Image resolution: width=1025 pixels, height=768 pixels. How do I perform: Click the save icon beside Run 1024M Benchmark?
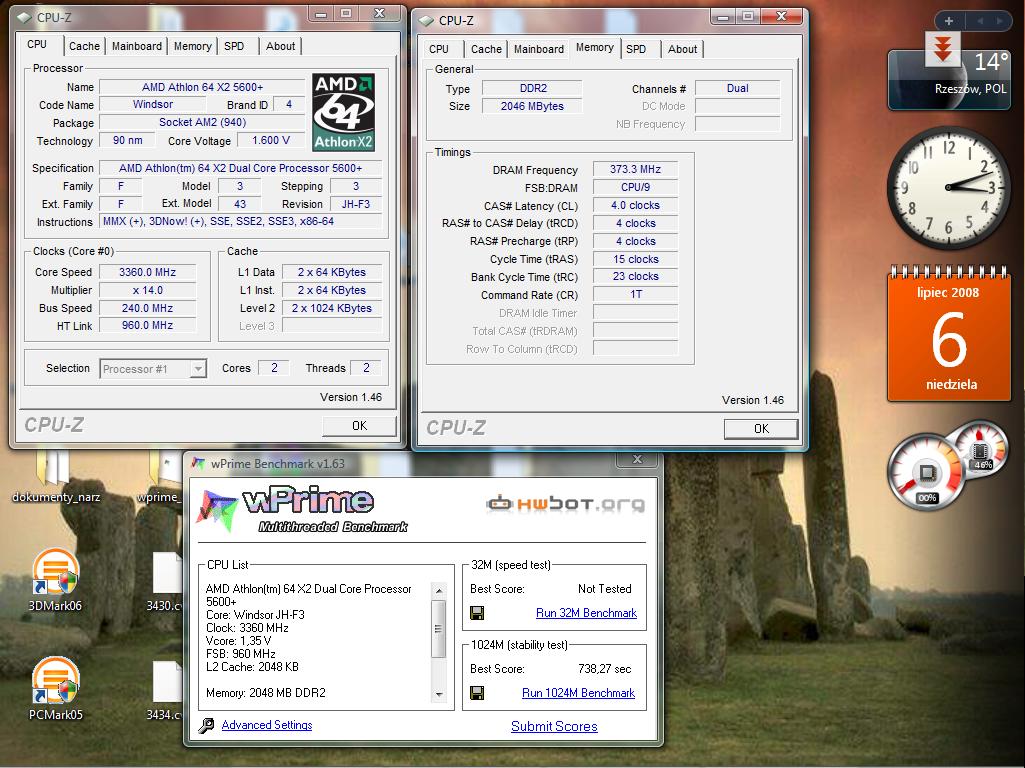point(477,693)
